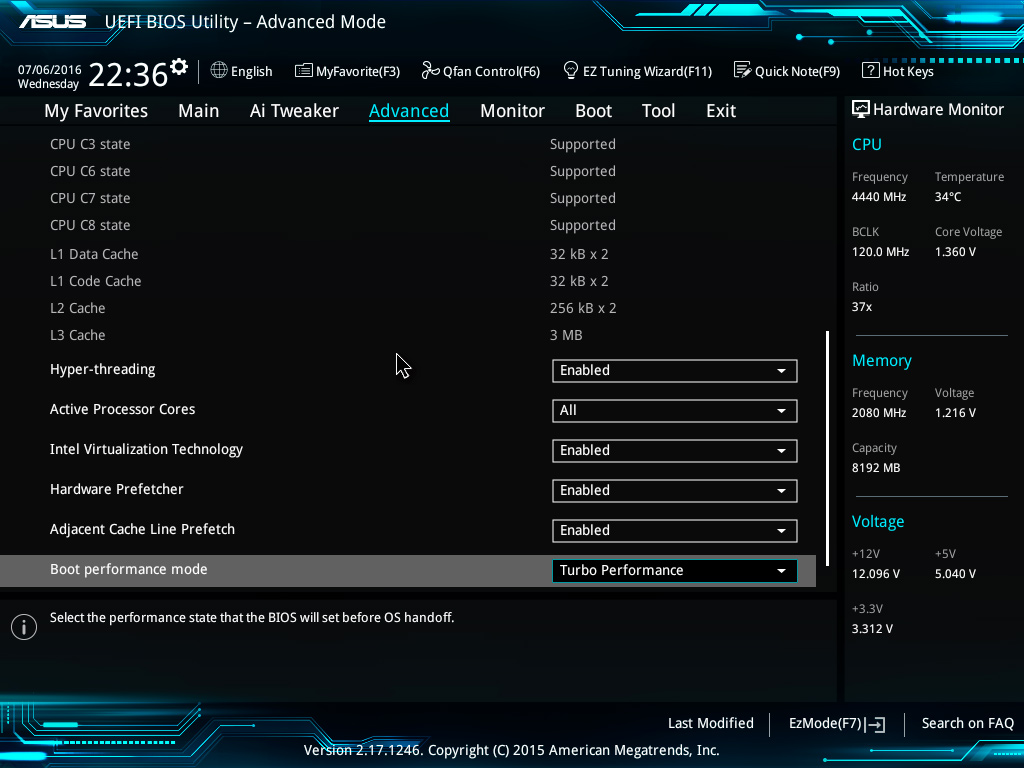Screen dimensions: 1024x768
Task: Go to the Monitor tab
Action: click(512, 111)
